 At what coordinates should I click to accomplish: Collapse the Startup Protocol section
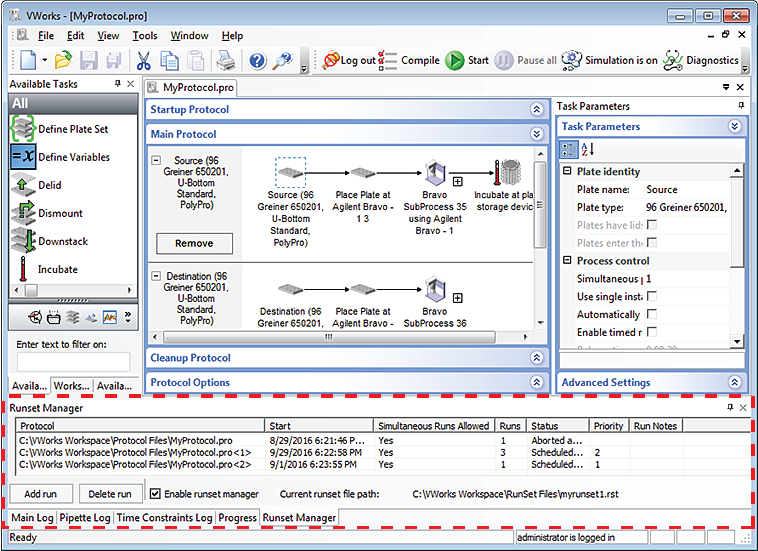537,110
